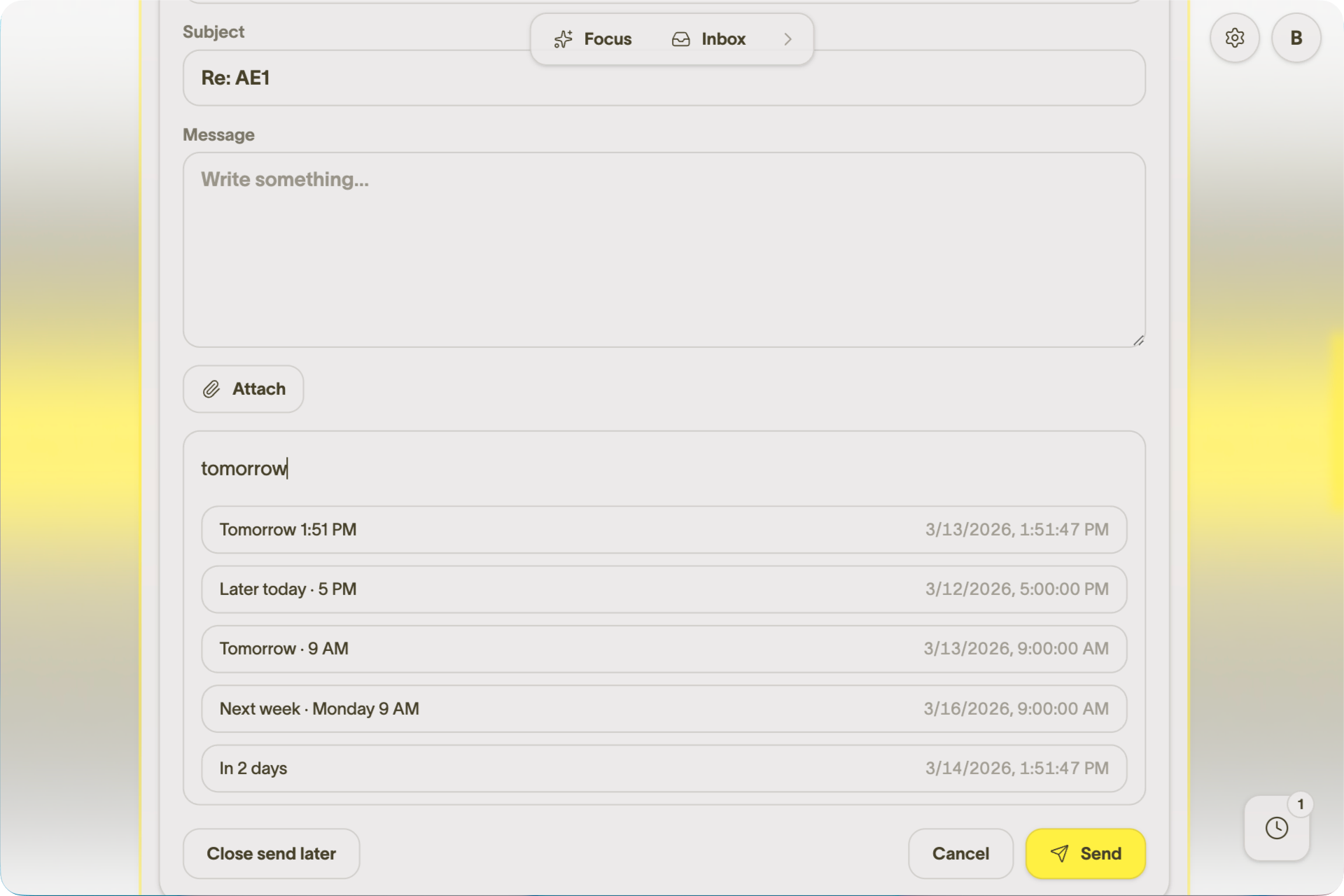Switch to the Inbox tab
Viewport: 1344px width, 896px height.
[x=723, y=39]
